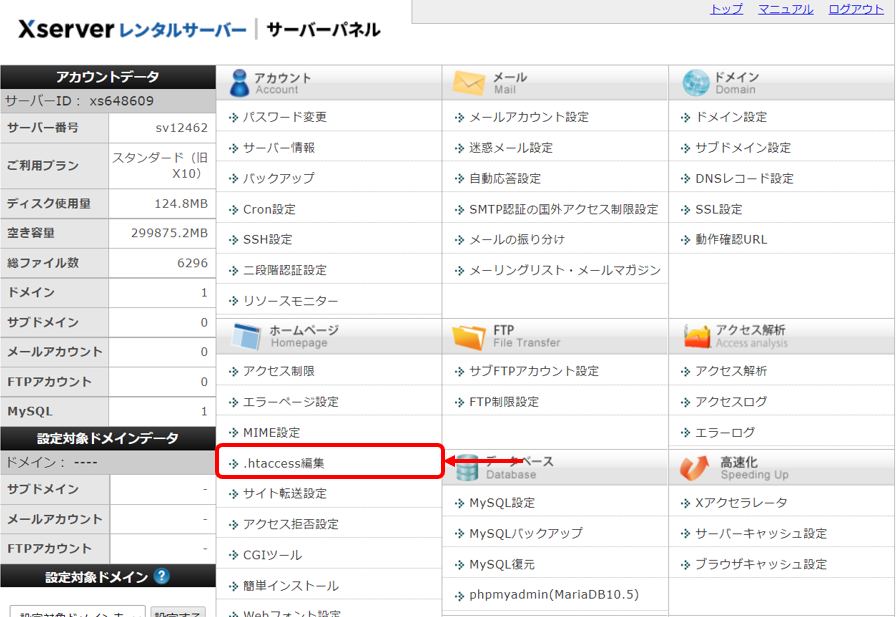This screenshot has height=617, width=896.
Task: Open the SSL設定 menu item
Action: click(718, 209)
